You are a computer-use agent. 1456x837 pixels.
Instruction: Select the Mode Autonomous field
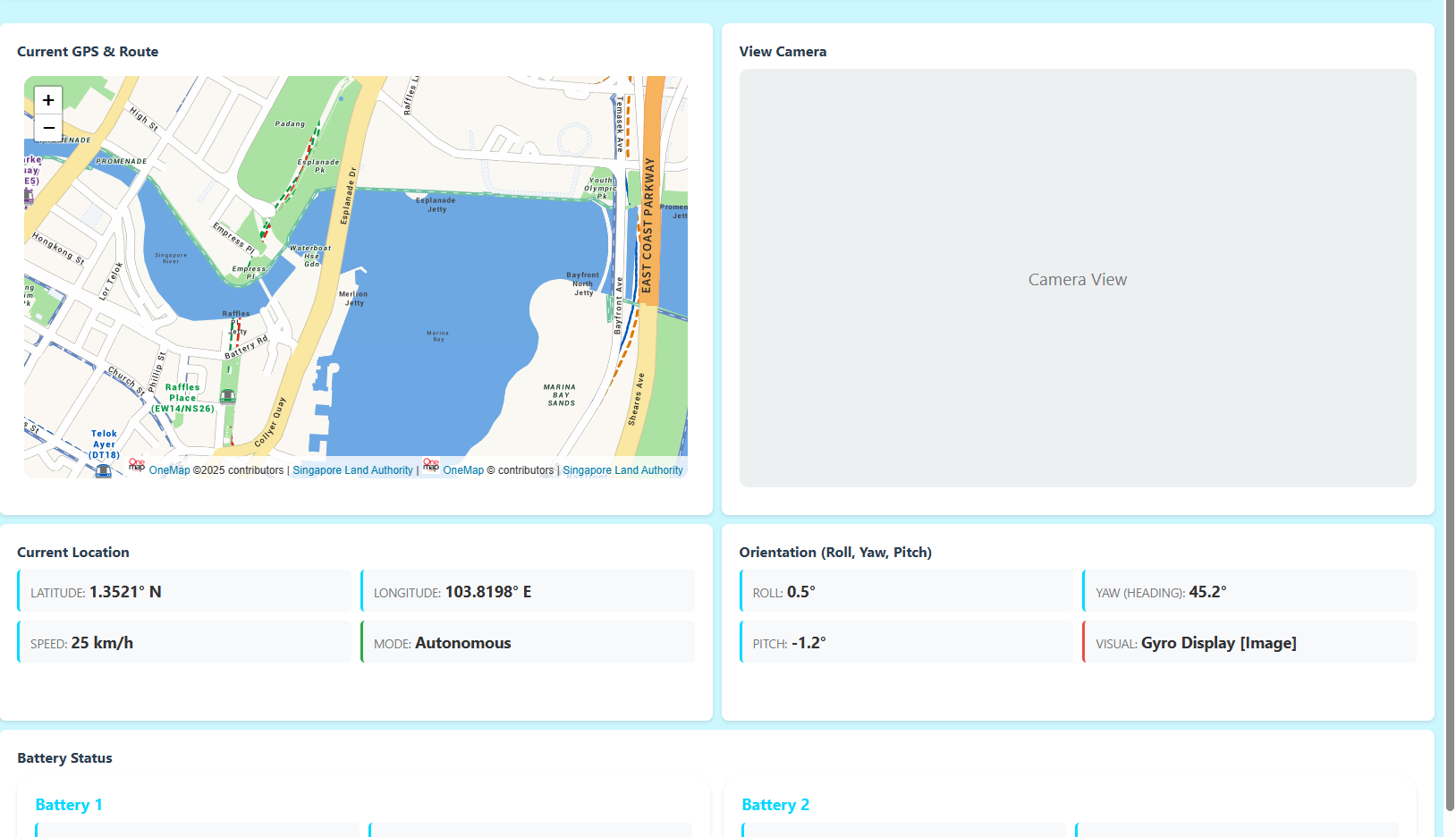528,642
